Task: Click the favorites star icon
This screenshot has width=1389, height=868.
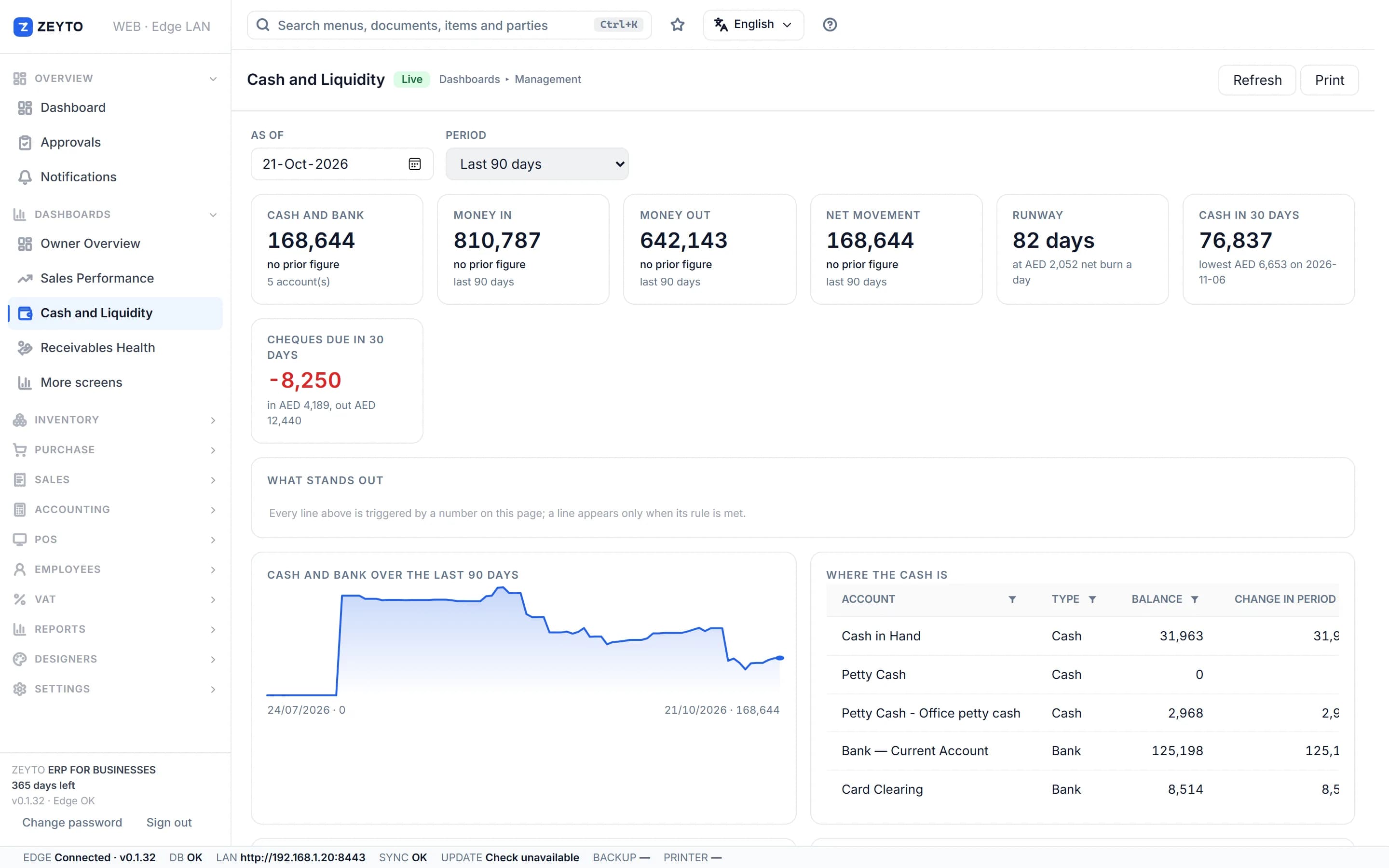Action: tap(677, 25)
